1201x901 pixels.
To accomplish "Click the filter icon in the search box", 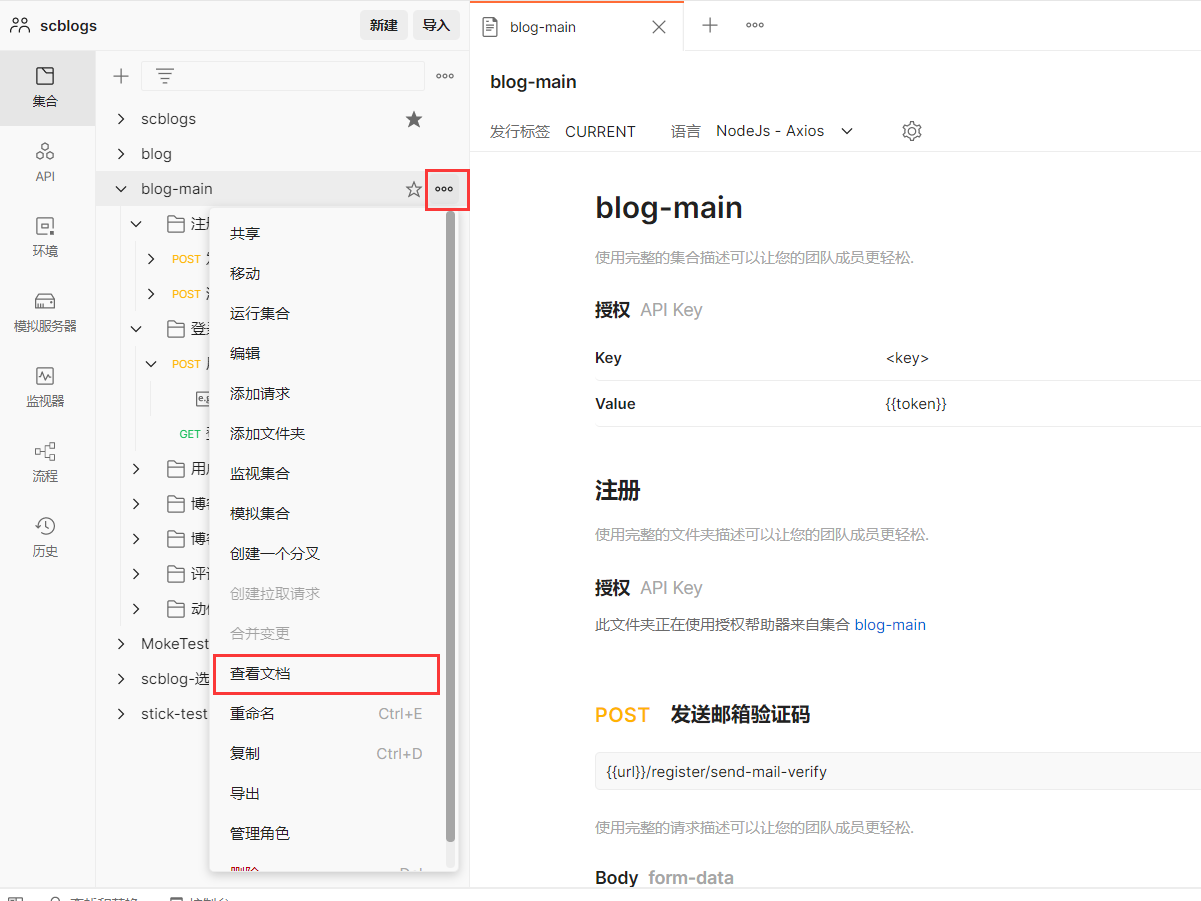I will (x=165, y=76).
